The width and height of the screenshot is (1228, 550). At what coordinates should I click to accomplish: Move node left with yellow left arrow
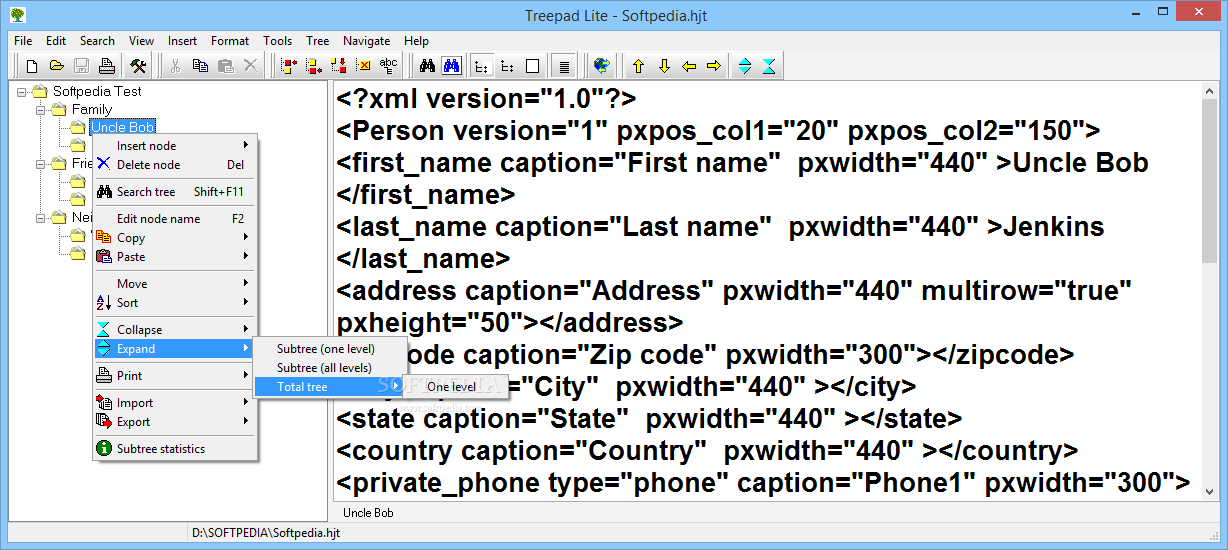tap(688, 66)
